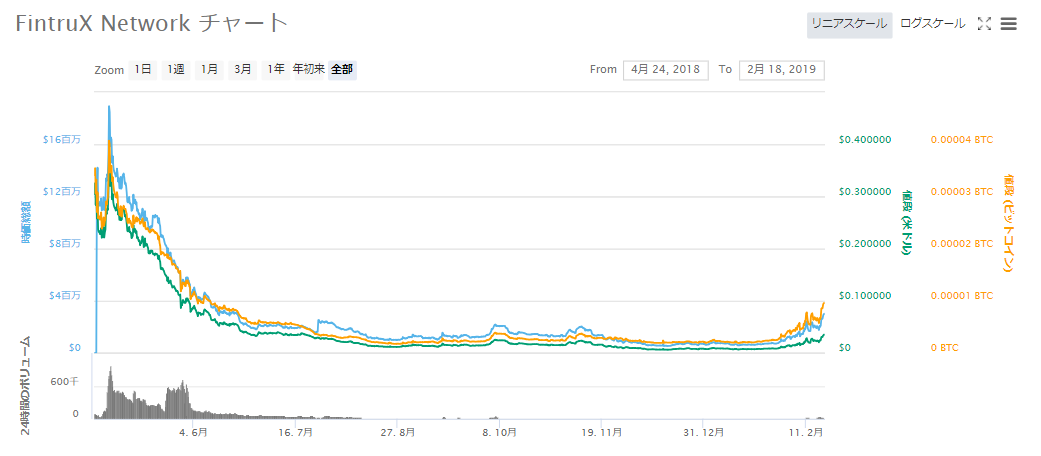Select the 1週 zoom range
The width and height of the screenshot is (1041, 456).
[x=176, y=70]
